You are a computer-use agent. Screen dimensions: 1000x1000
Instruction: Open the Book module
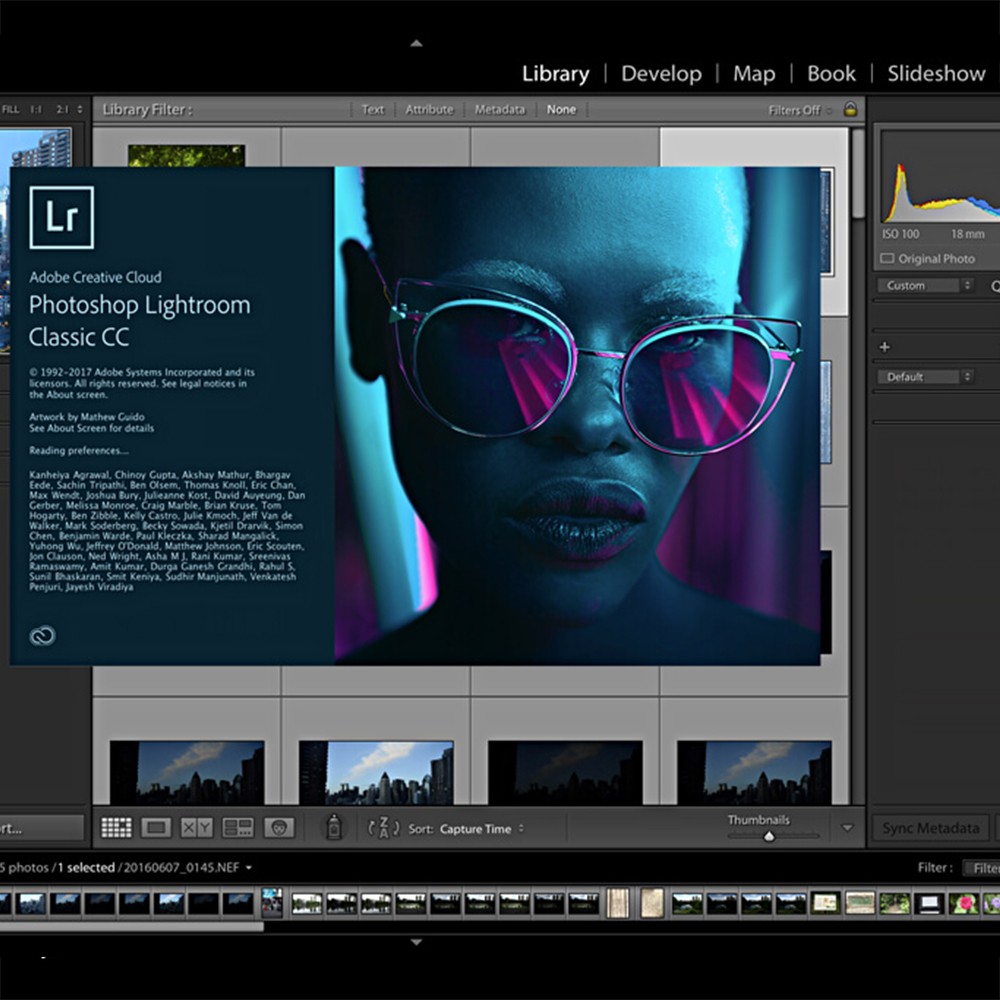pyautogui.click(x=831, y=73)
